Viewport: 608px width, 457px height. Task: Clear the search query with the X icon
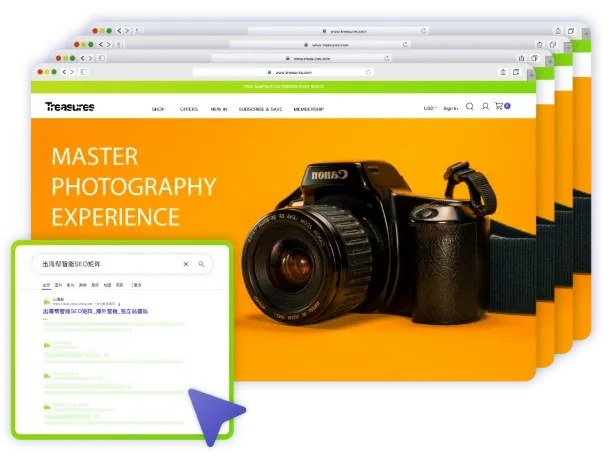click(x=186, y=264)
